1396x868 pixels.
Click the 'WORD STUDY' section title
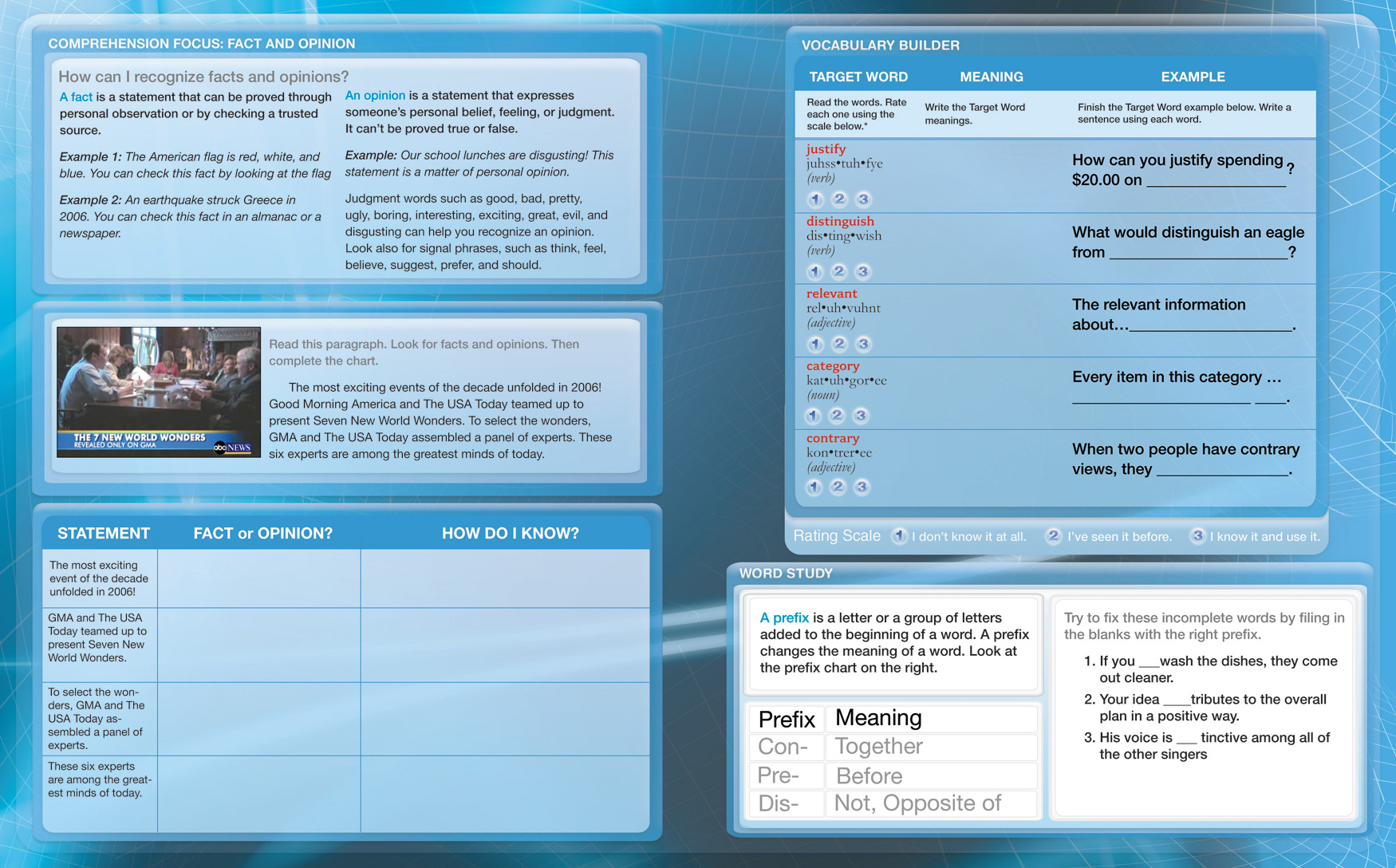[786, 573]
